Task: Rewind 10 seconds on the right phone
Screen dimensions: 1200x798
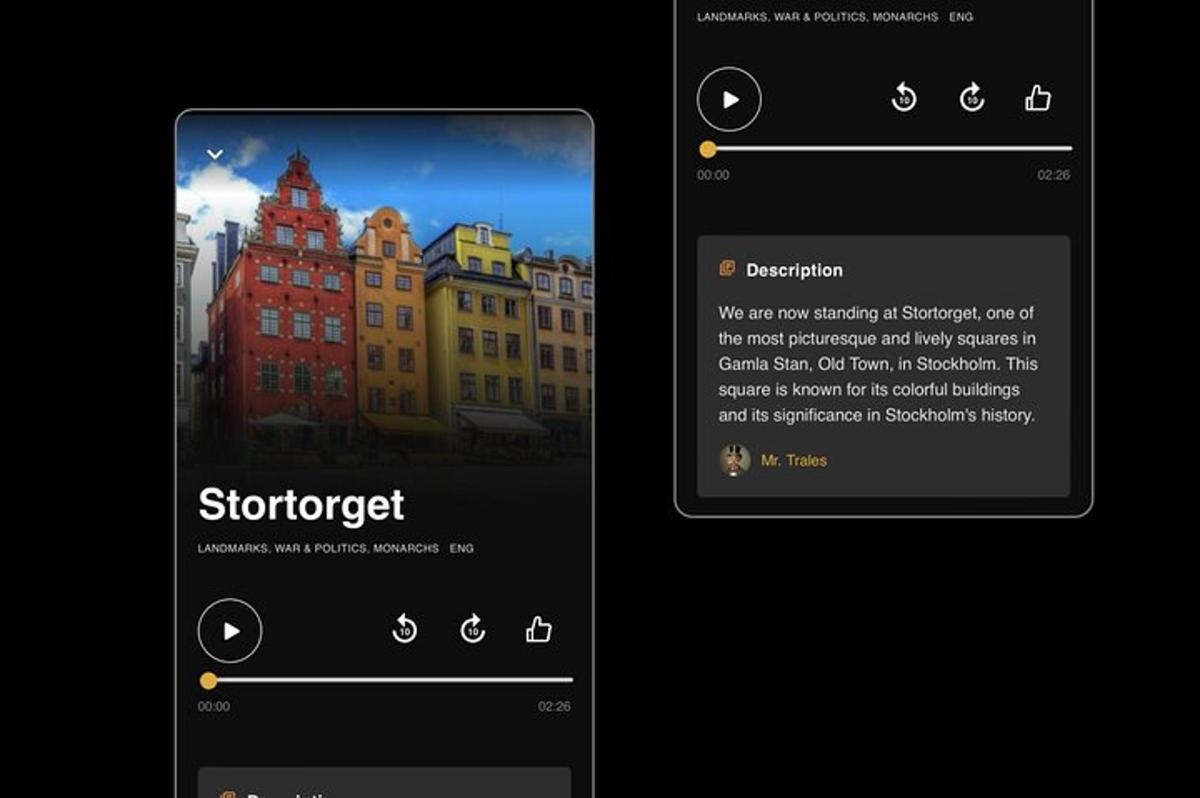Action: [x=904, y=98]
